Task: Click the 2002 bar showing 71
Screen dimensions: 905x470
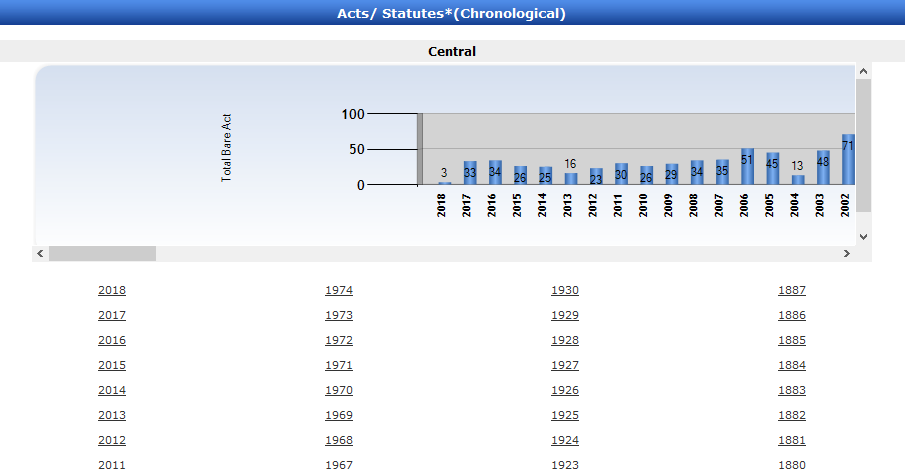Action: 848,160
